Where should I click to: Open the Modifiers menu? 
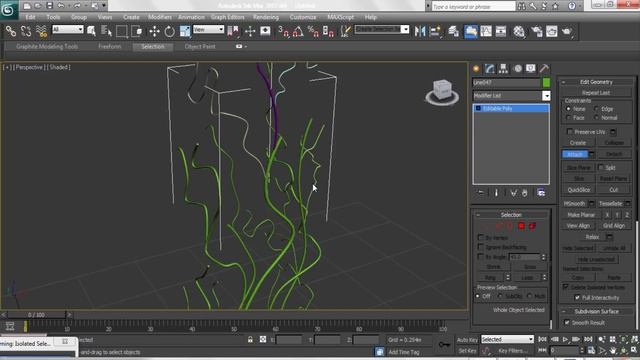click(x=160, y=17)
